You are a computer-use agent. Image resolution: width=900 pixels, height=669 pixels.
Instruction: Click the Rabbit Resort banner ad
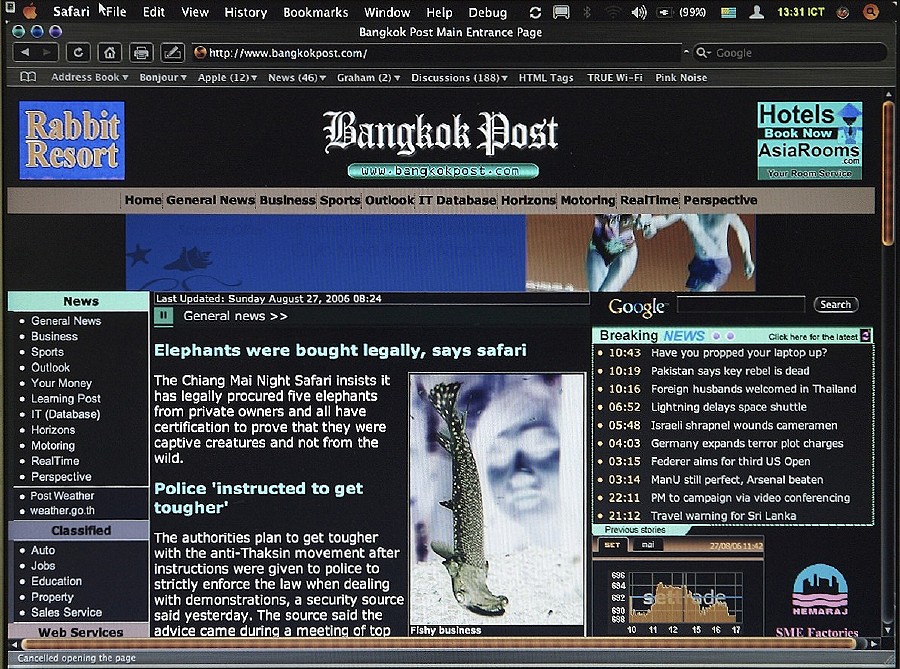click(72, 141)
